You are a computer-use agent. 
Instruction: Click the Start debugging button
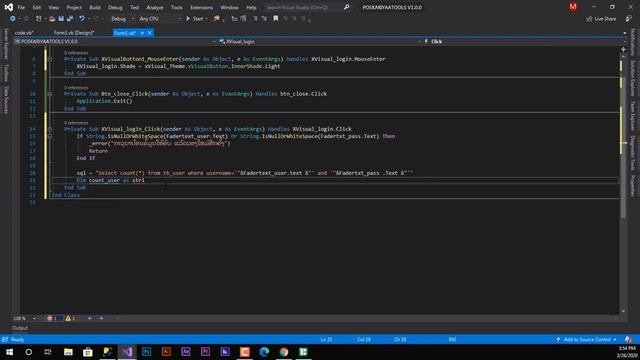point(196,19)
